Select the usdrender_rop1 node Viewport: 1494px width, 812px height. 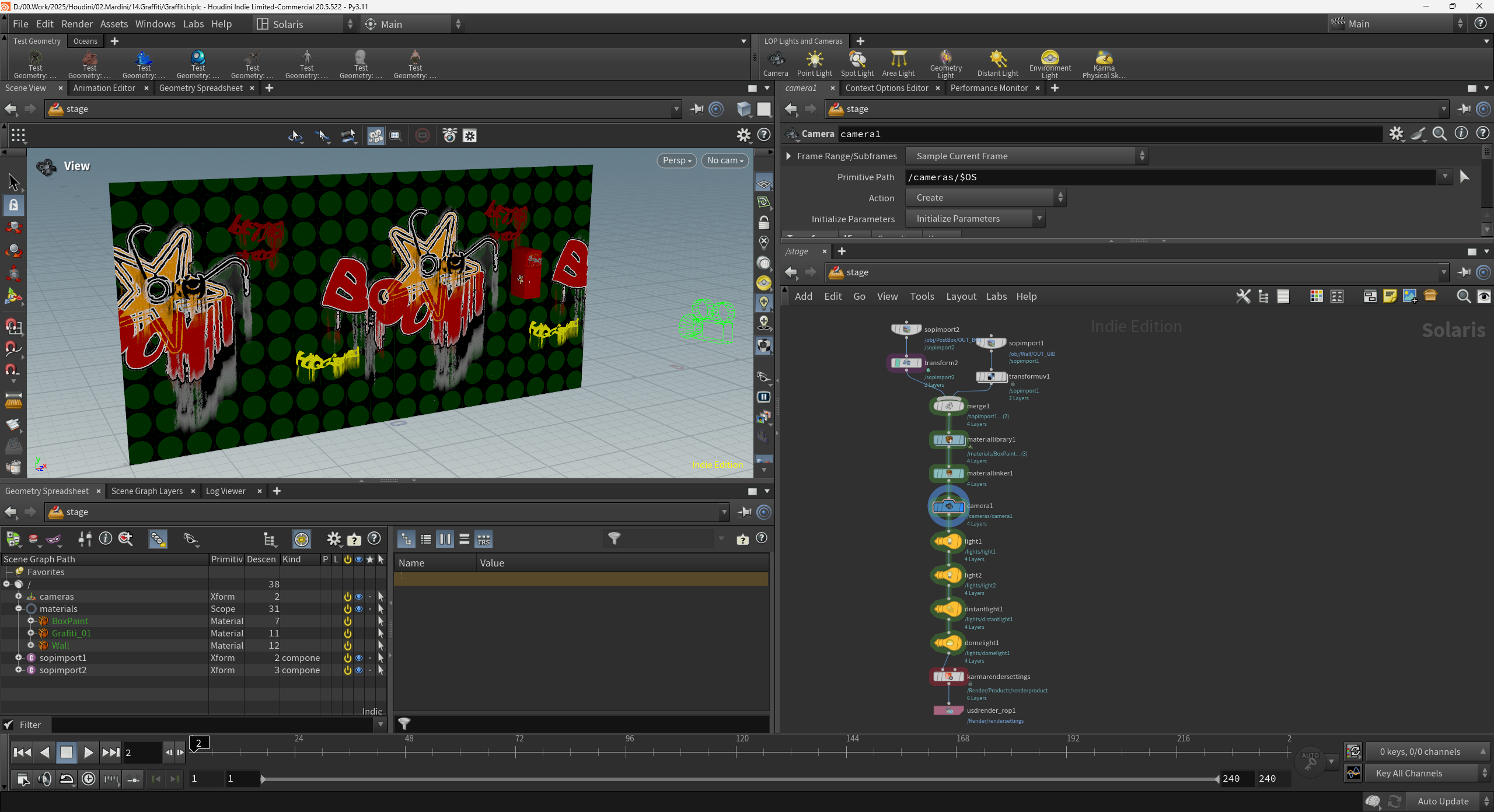[x=948, y=710]
